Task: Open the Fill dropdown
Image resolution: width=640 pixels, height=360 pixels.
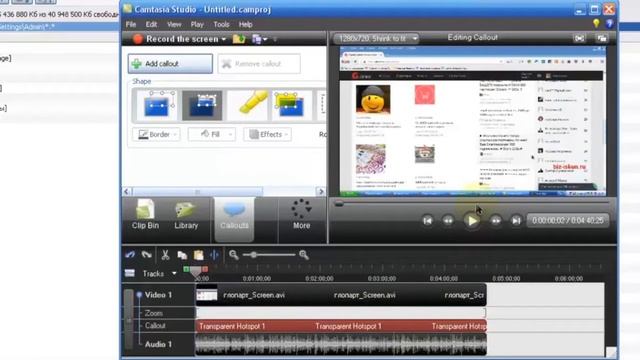Action: pos(211,134)
